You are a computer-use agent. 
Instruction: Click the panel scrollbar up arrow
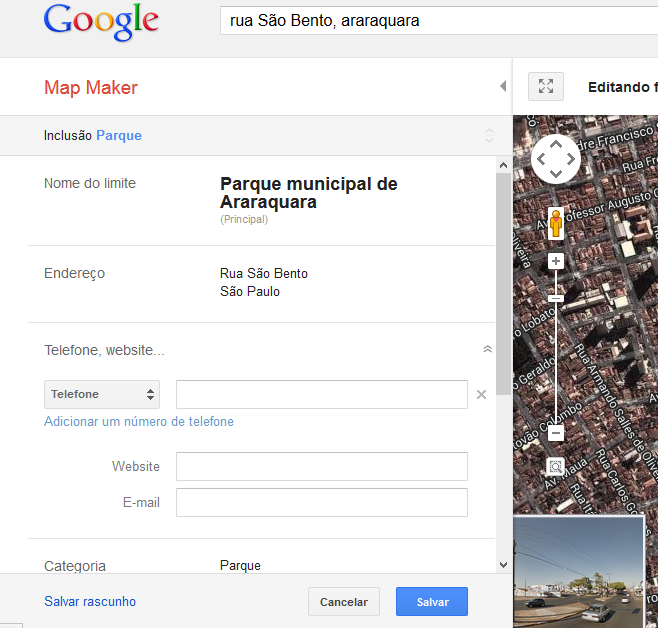[x=503, y=165]
